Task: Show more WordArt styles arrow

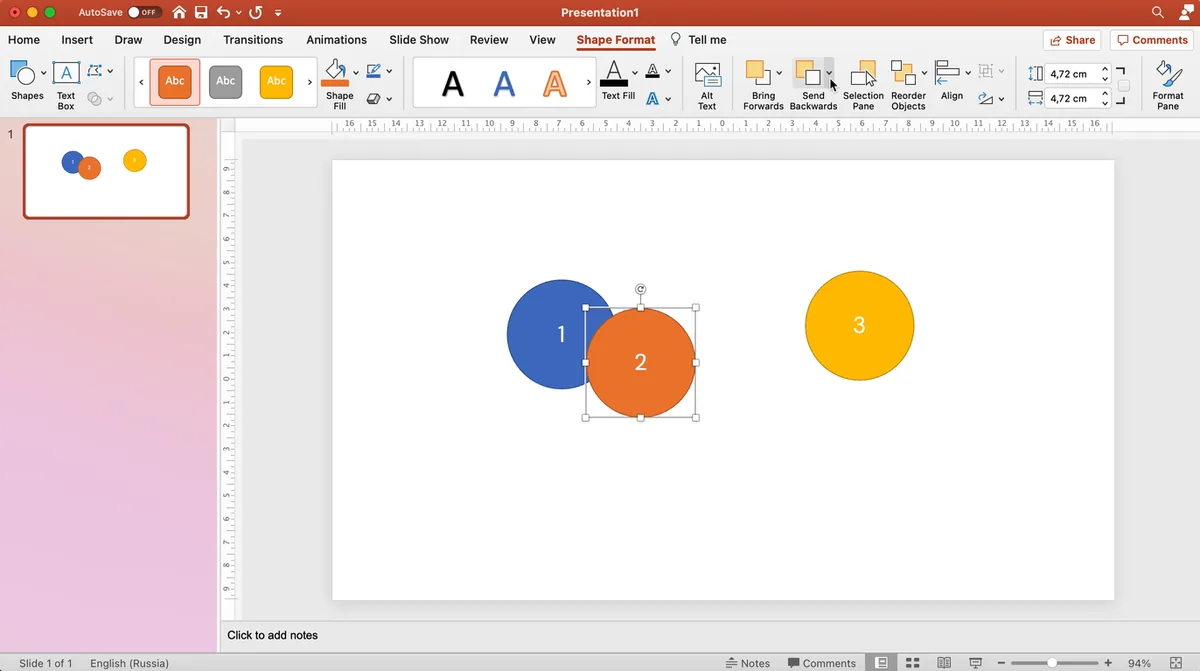Action: tap(588, 82)
